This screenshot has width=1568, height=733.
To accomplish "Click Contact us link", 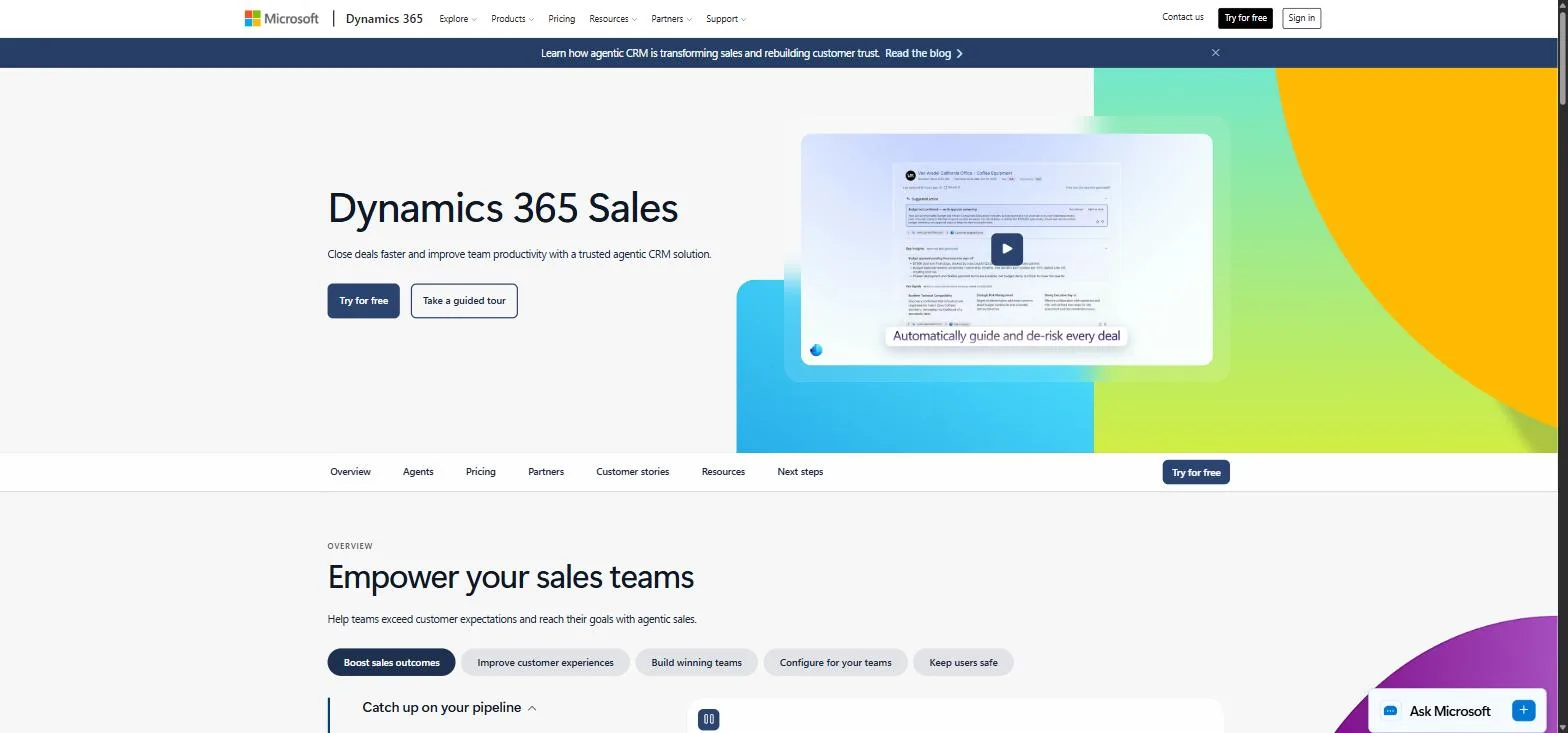I will click(x=1183, y=17).
